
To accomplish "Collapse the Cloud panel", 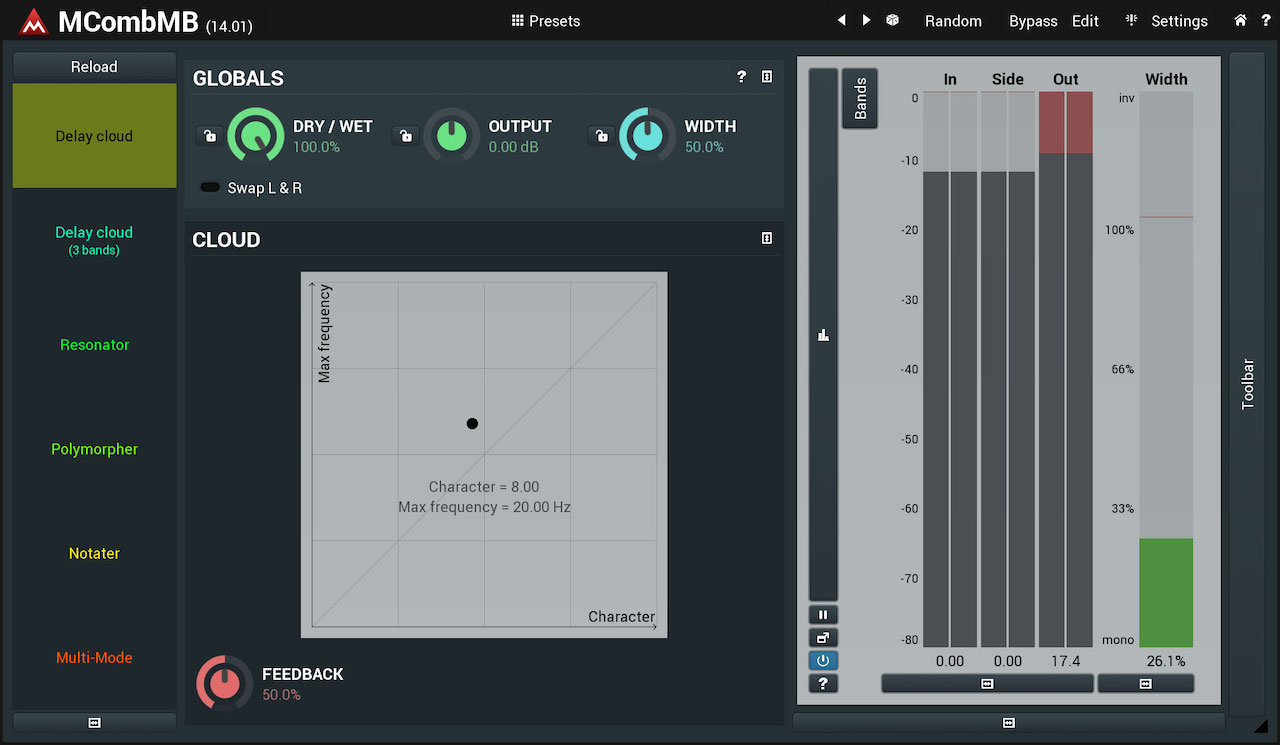I will click(x=767, y=238).
